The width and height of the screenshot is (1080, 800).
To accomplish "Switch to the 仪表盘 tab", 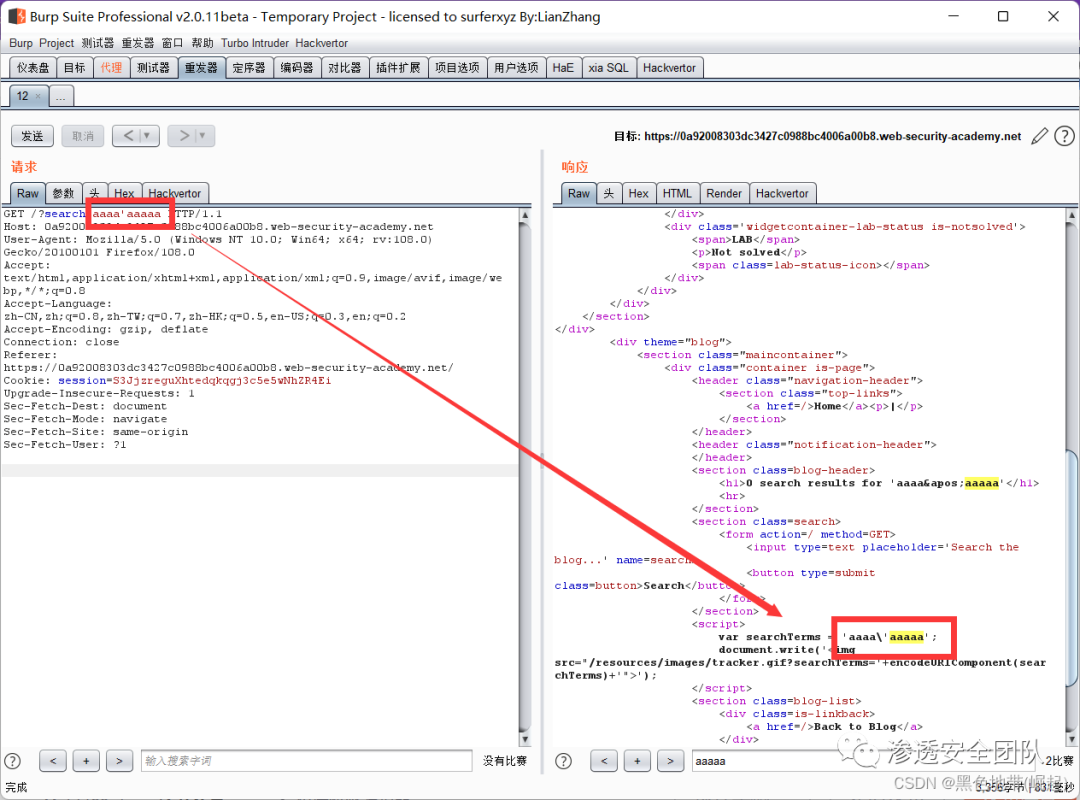I will pos(33,68).
